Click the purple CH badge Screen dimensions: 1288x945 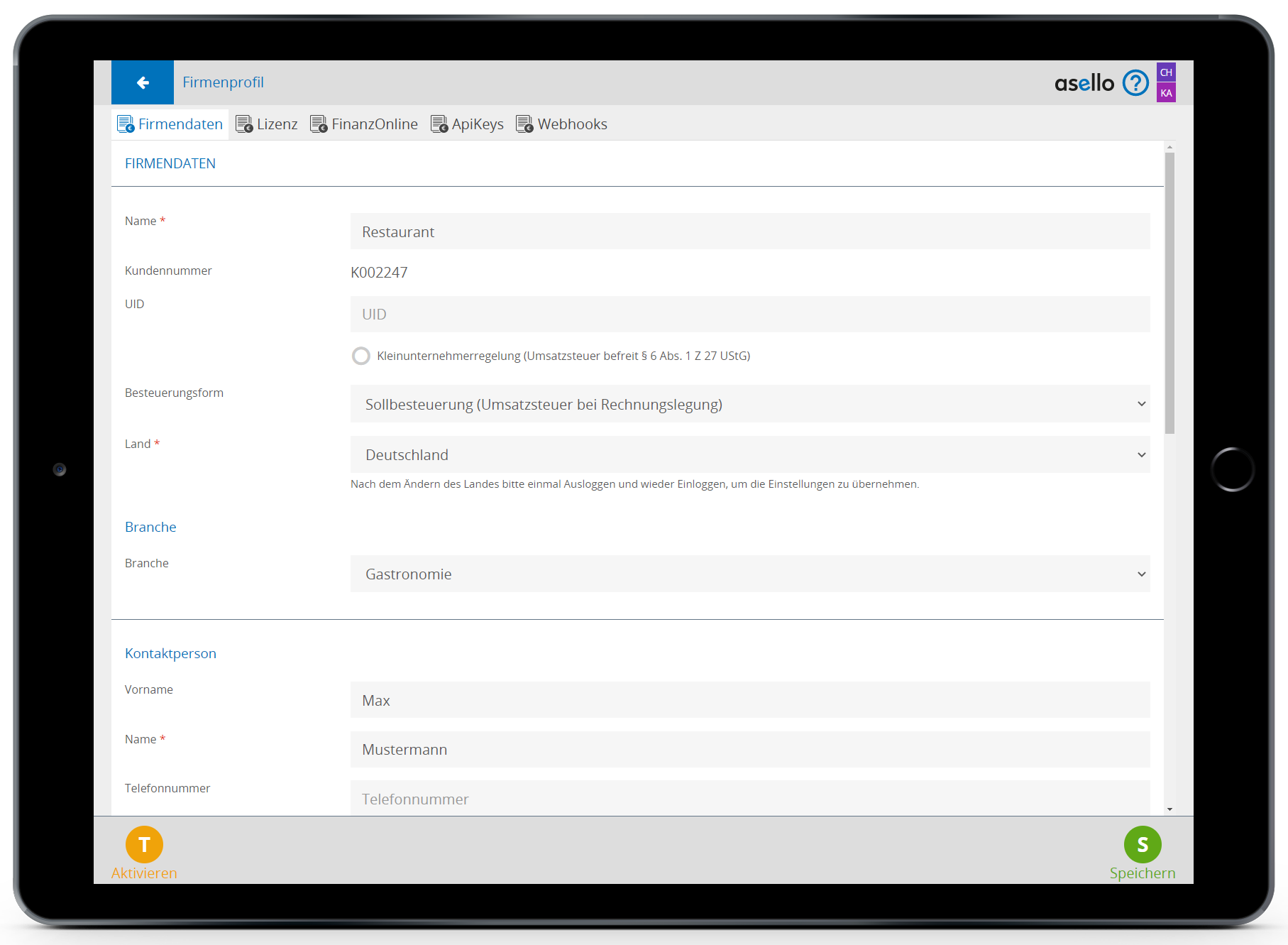point(1166,72)
